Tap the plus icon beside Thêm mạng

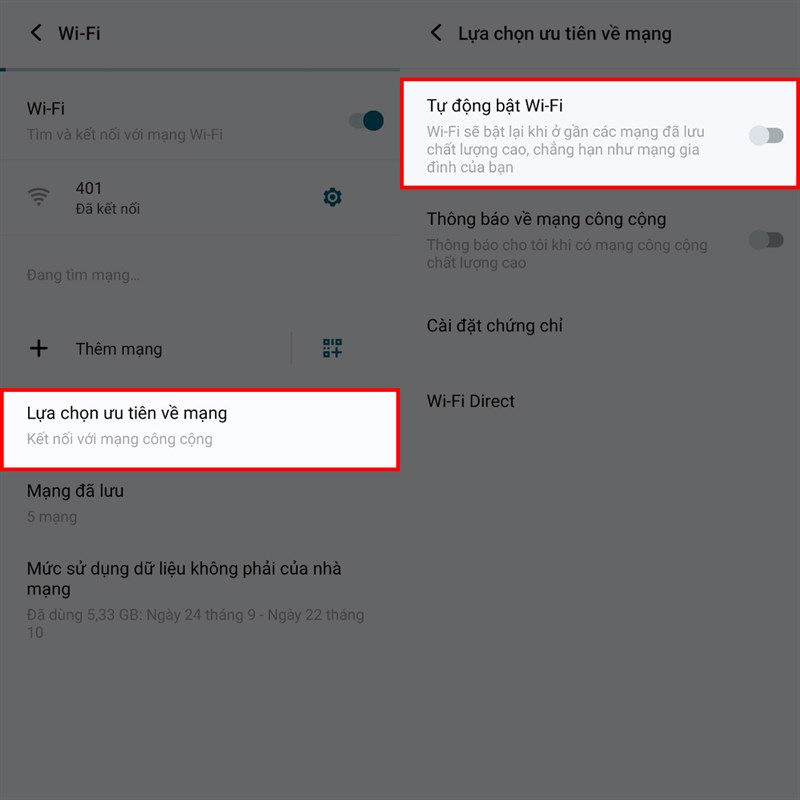click(39, 348)
